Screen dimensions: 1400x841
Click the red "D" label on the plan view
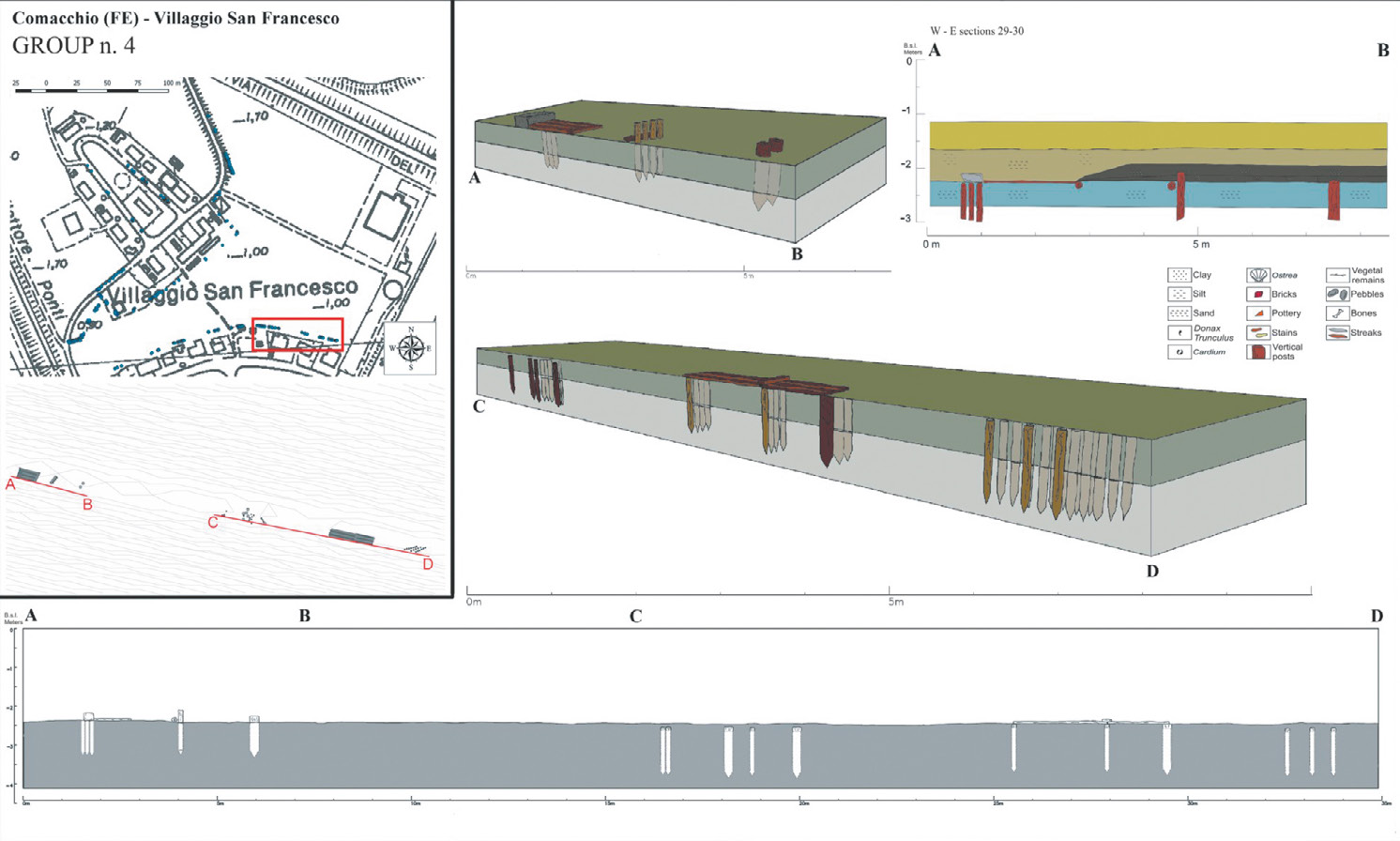click(428, 564)
